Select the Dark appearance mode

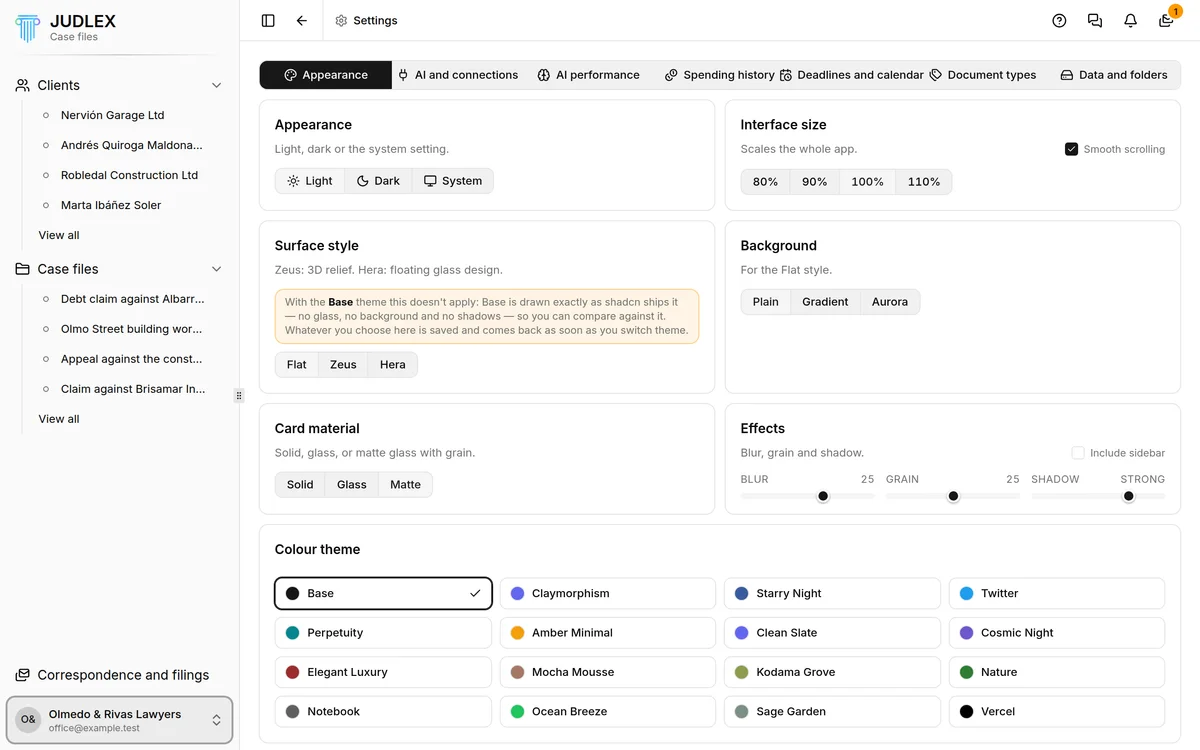pos(378,181)
